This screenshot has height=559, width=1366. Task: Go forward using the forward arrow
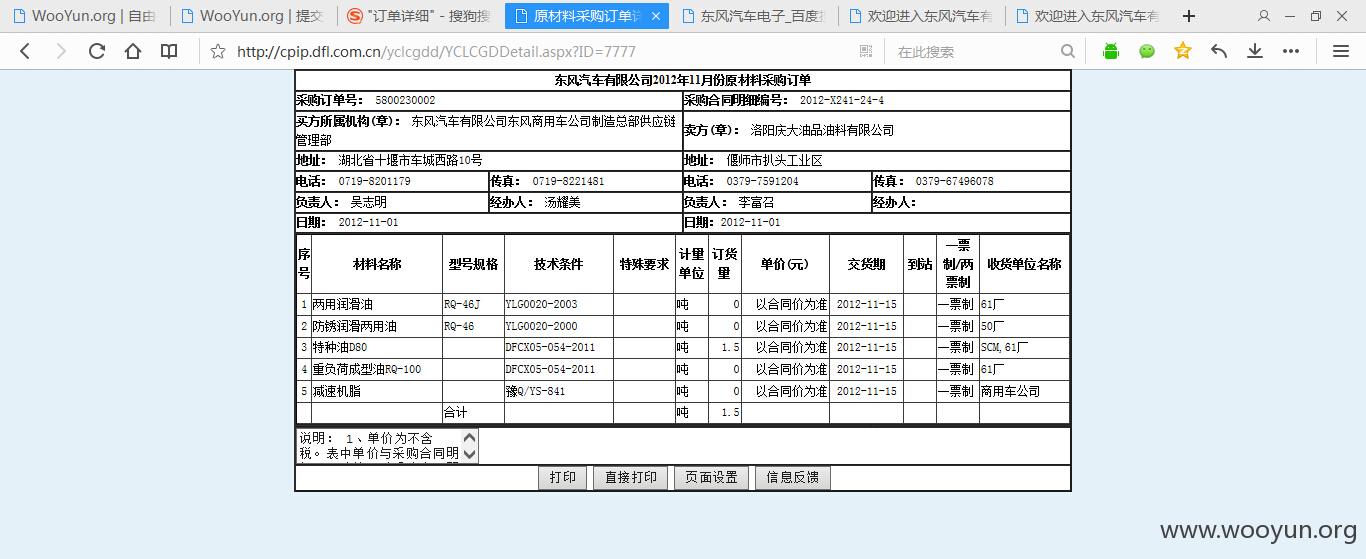[61, 51]
